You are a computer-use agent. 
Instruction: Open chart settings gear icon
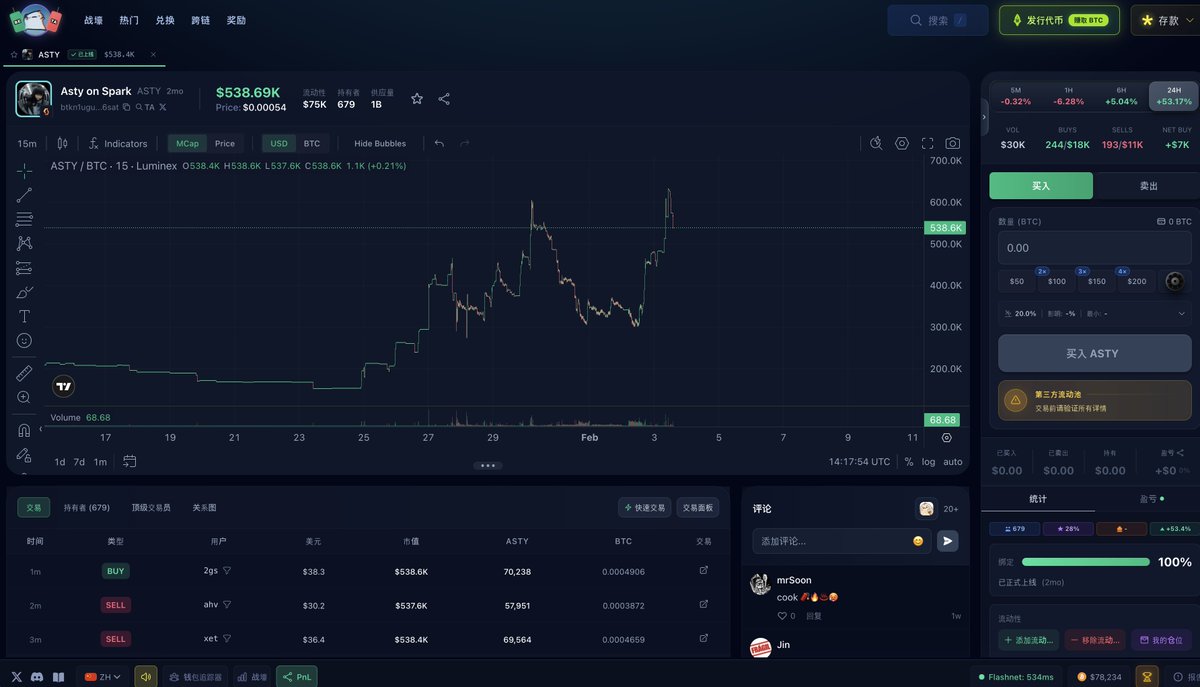[x=902, y=143]
